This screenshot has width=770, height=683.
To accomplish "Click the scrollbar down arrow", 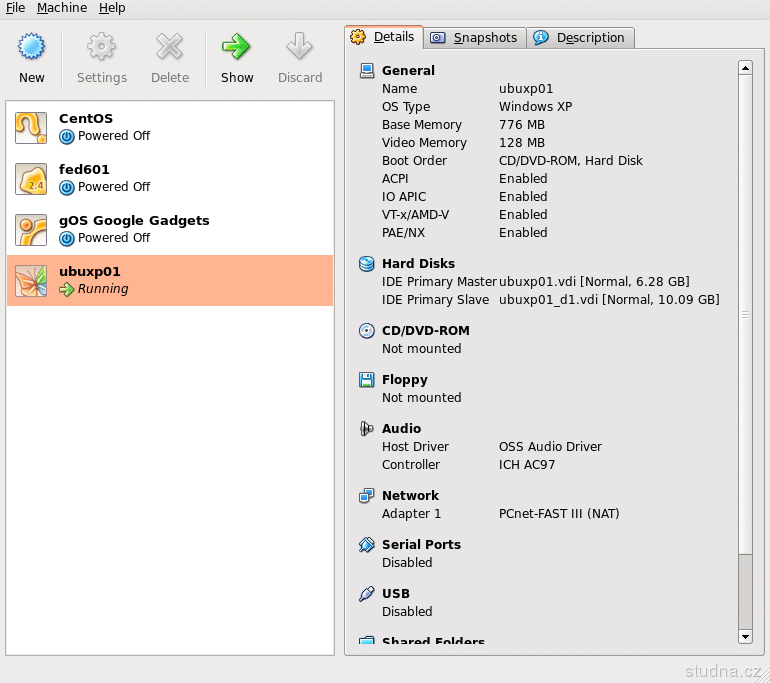I will (744, 636).
